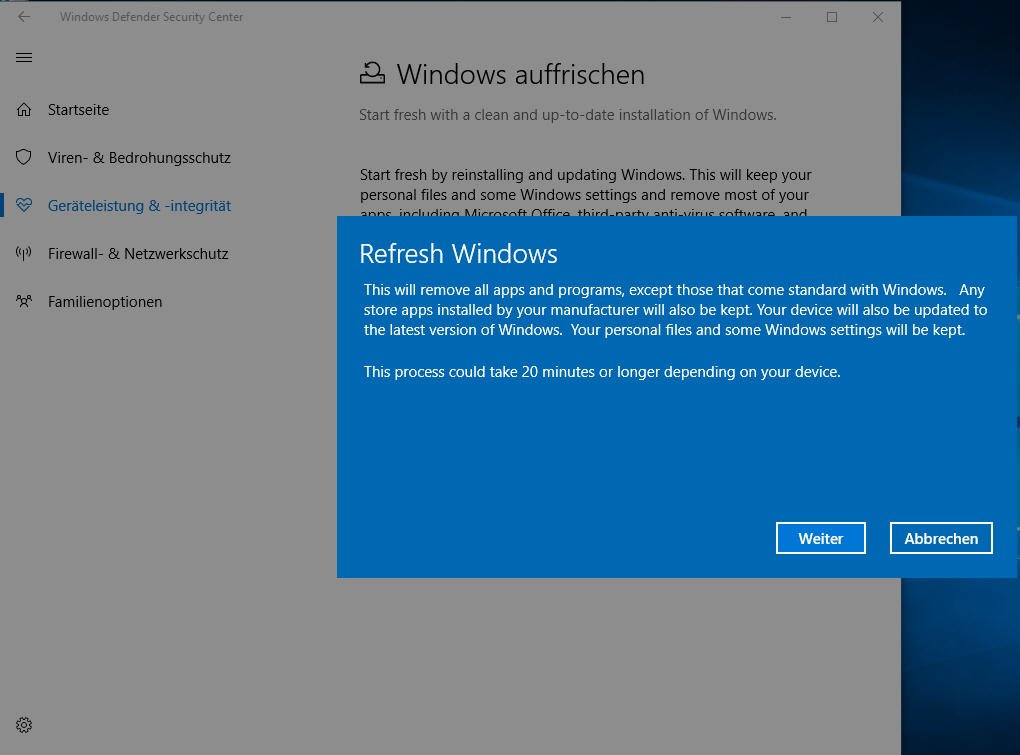Click the home icon next to Startseite
Viewport: 1020px width, 755px height.
[24, 109]
